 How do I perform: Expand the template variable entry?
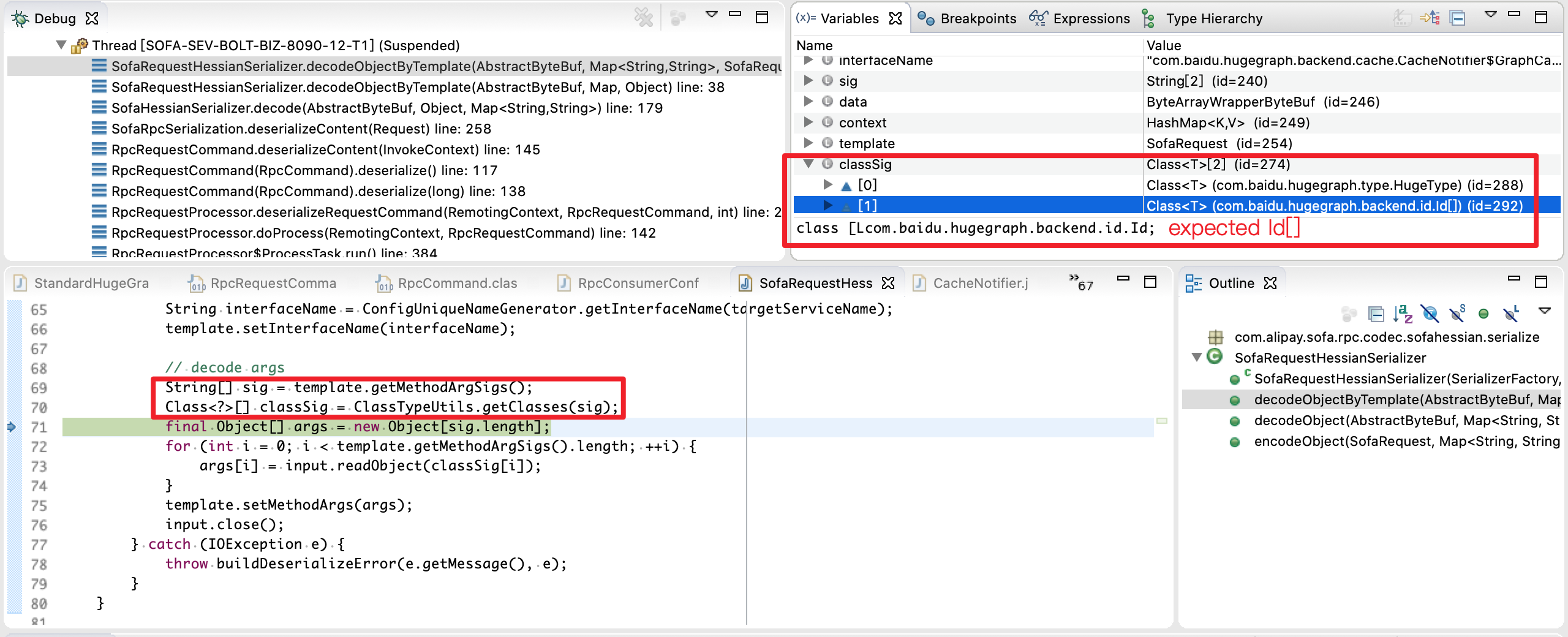[x=807, y=143]
